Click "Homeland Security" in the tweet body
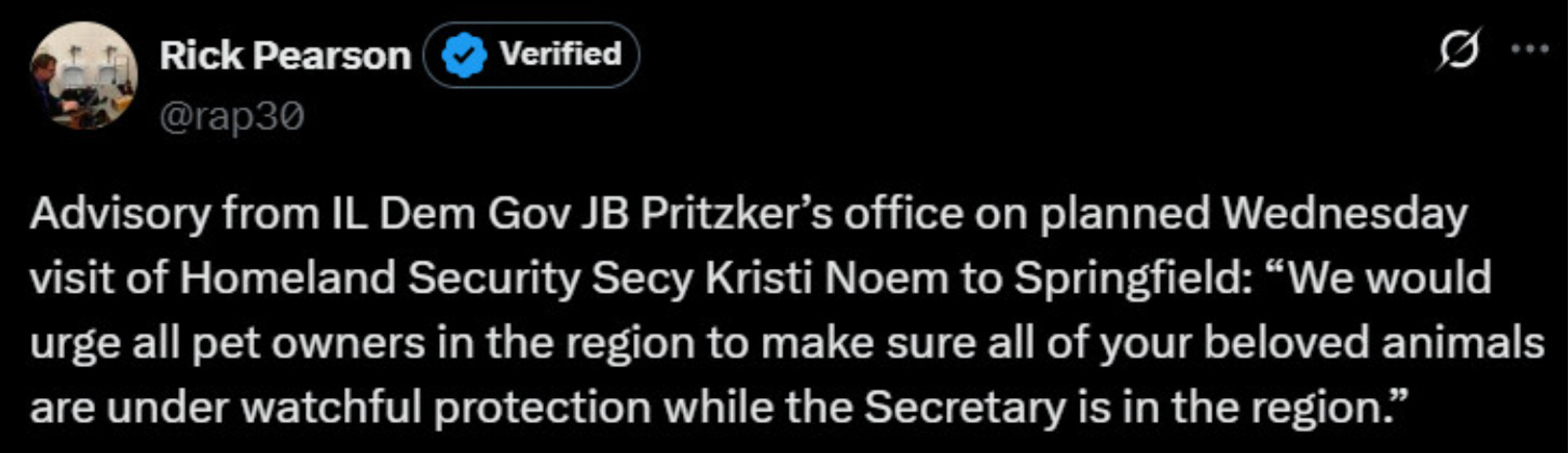The image size is (1568, 453). tap(379, 278)
